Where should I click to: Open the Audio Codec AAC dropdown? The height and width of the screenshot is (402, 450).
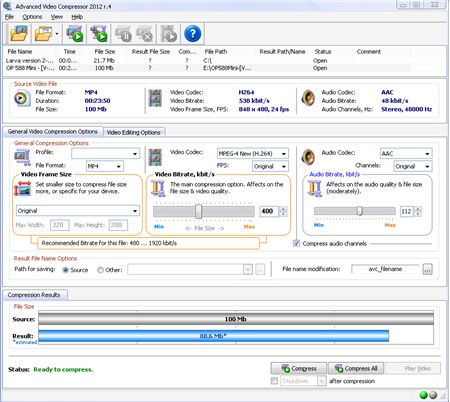point(406,154)
